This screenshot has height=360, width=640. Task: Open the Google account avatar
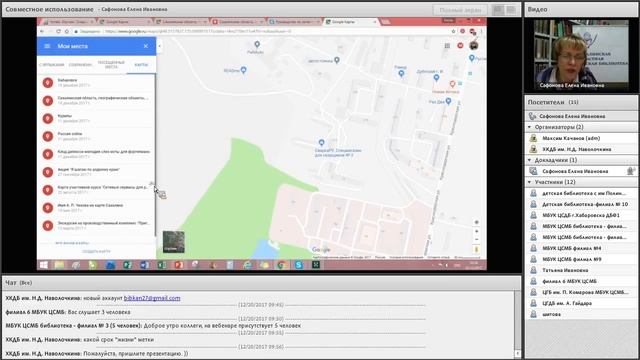tap(474, 45)
